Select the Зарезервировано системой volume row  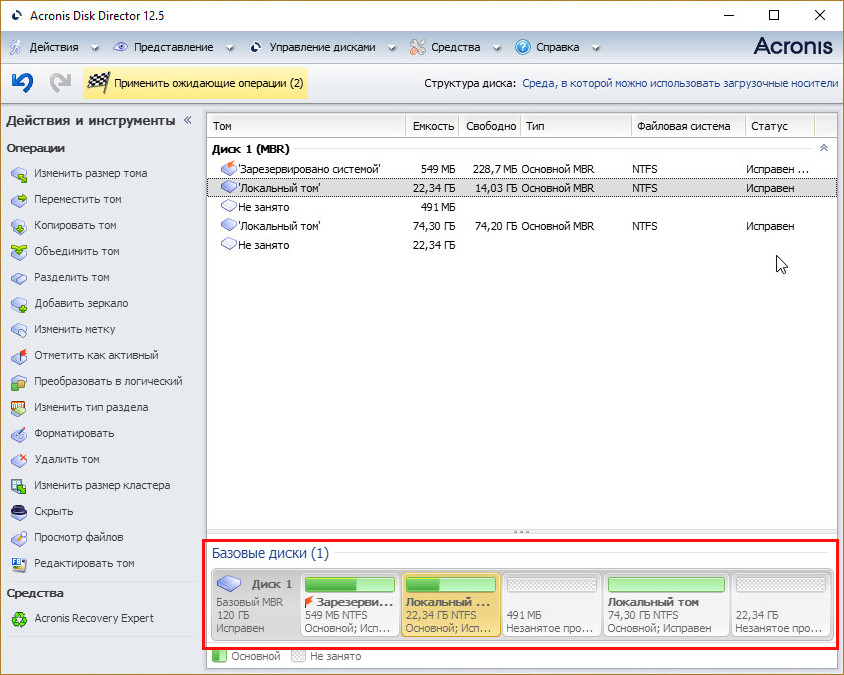pyautogui.click(x=522, y=169)
